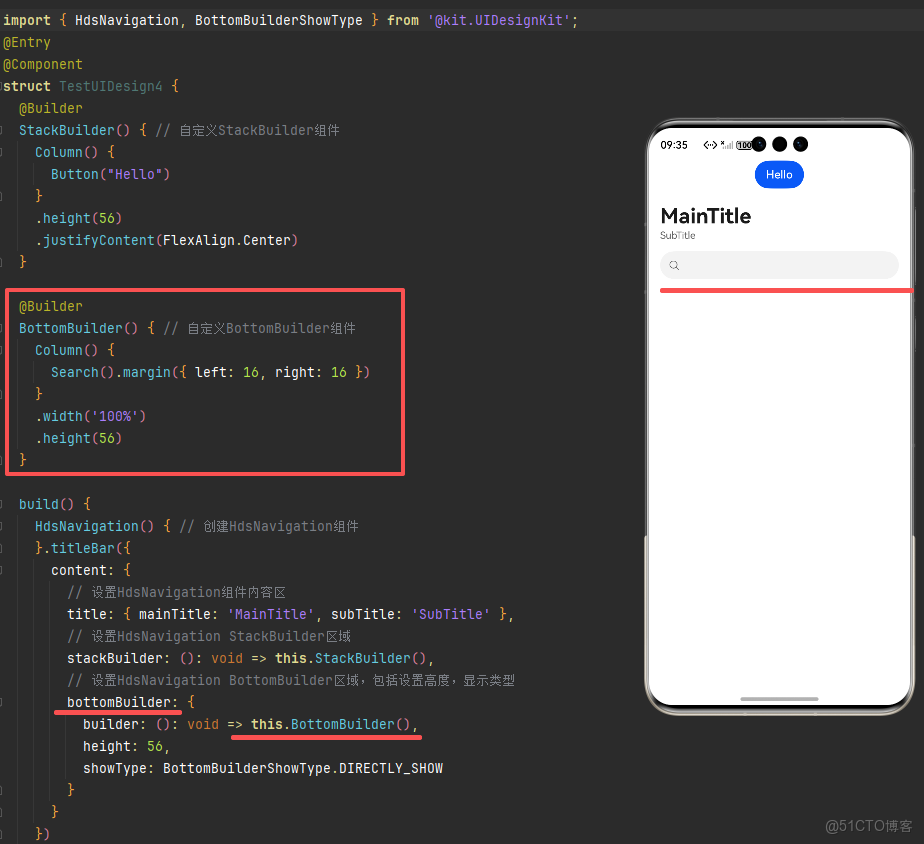Click the content: { property line
Viewport: 924px width, 844px height.
[91, 571]
